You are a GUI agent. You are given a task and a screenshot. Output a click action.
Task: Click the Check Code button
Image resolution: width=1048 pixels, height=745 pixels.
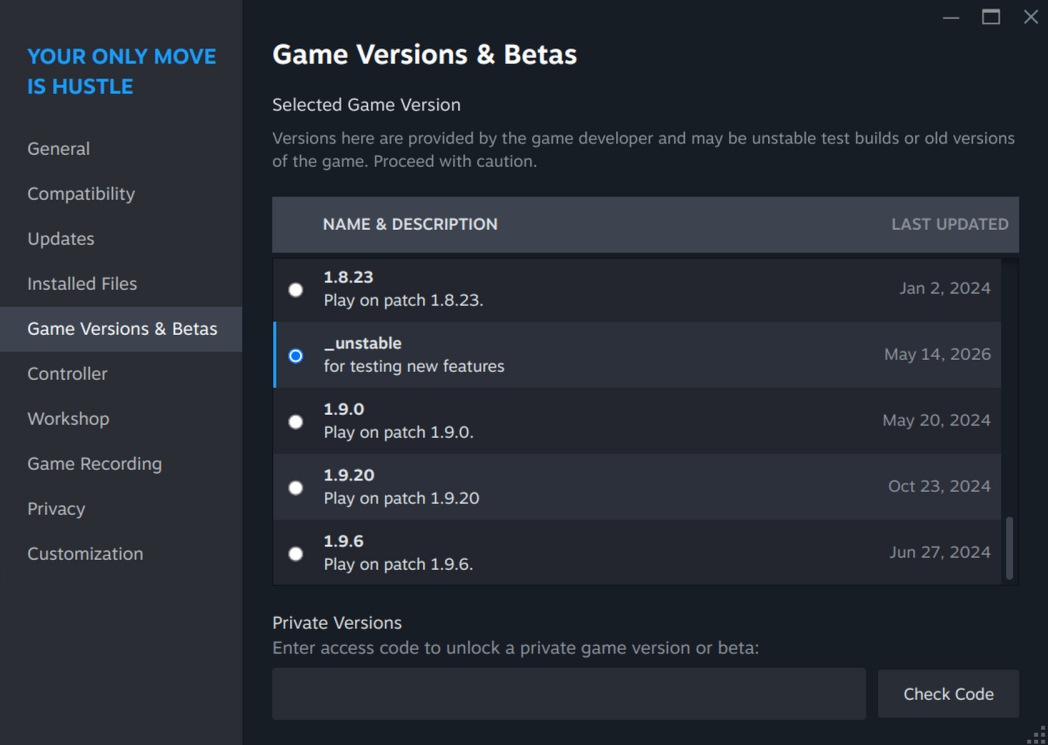[x=948, y=694]
